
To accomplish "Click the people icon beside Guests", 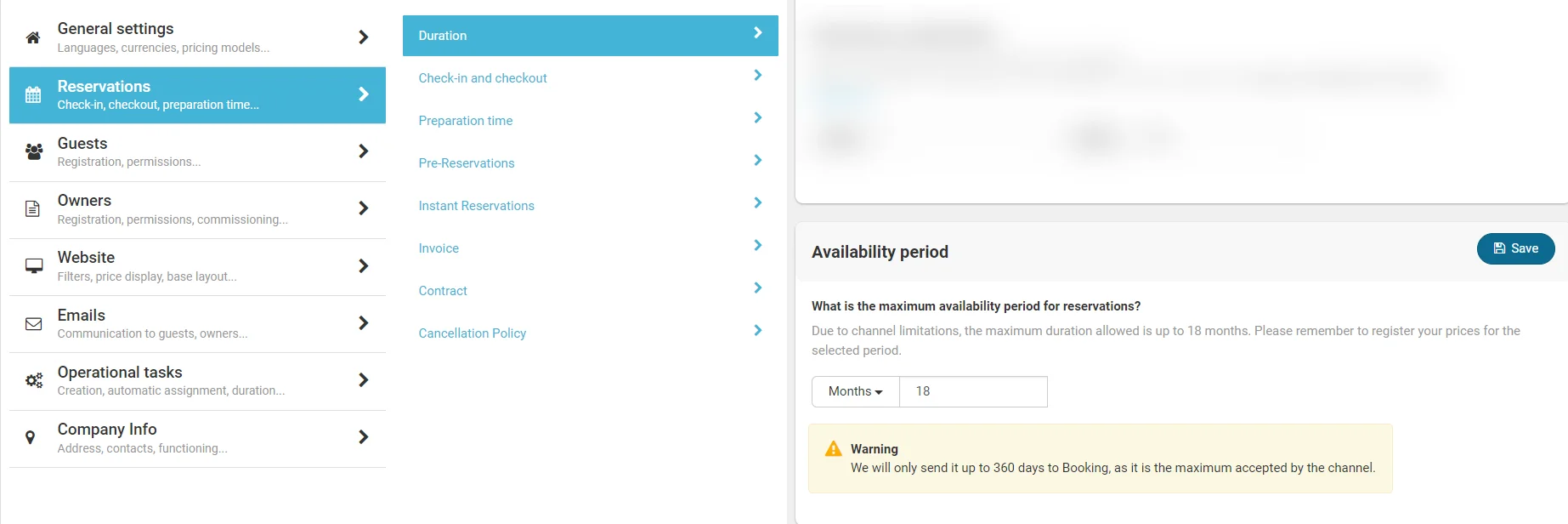I will [x=34, y=151].
